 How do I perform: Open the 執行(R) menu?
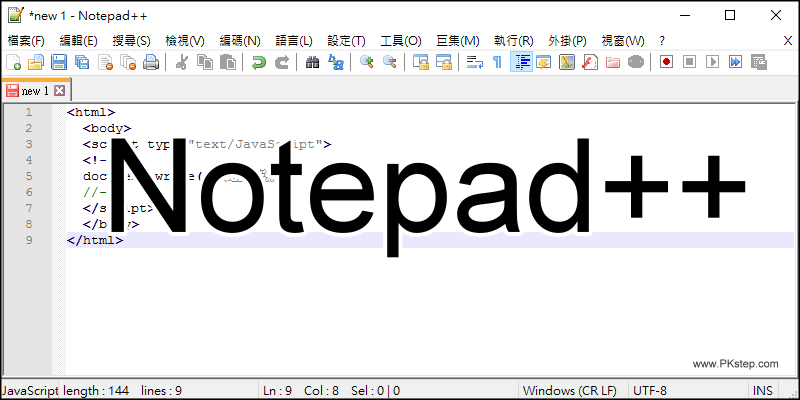(514, 41)
